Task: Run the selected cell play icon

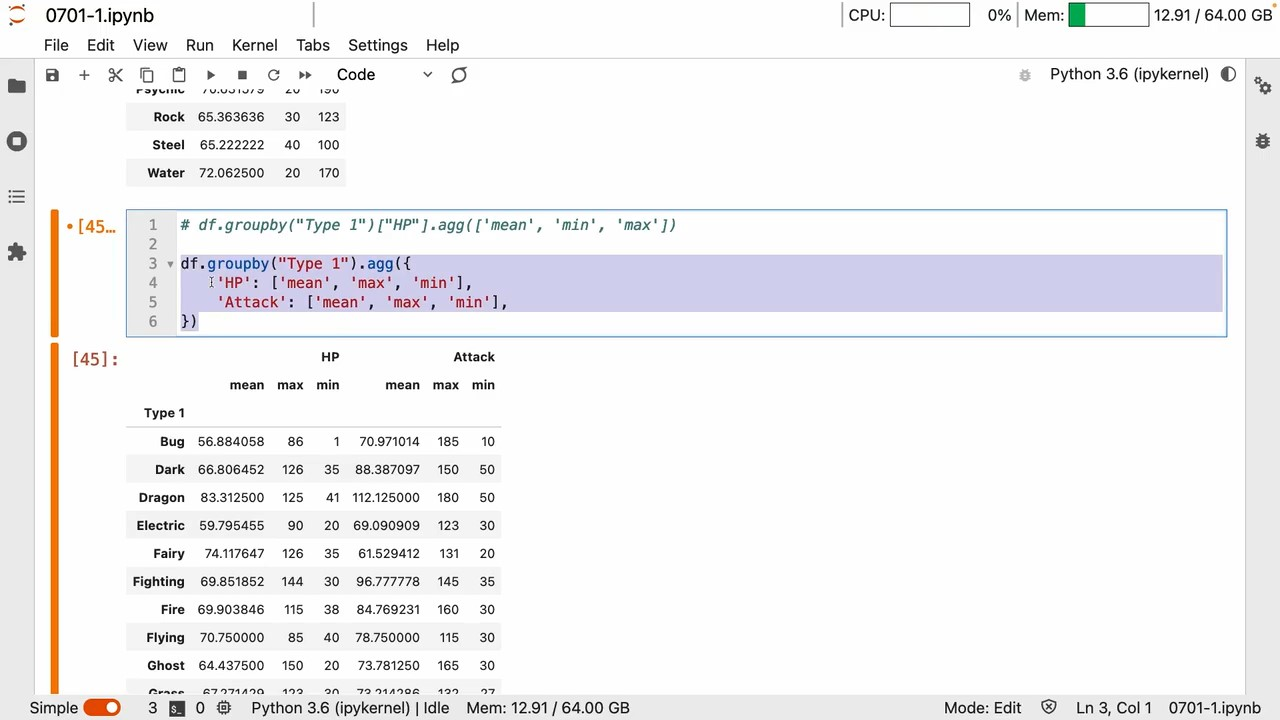Action: (211, 75)
